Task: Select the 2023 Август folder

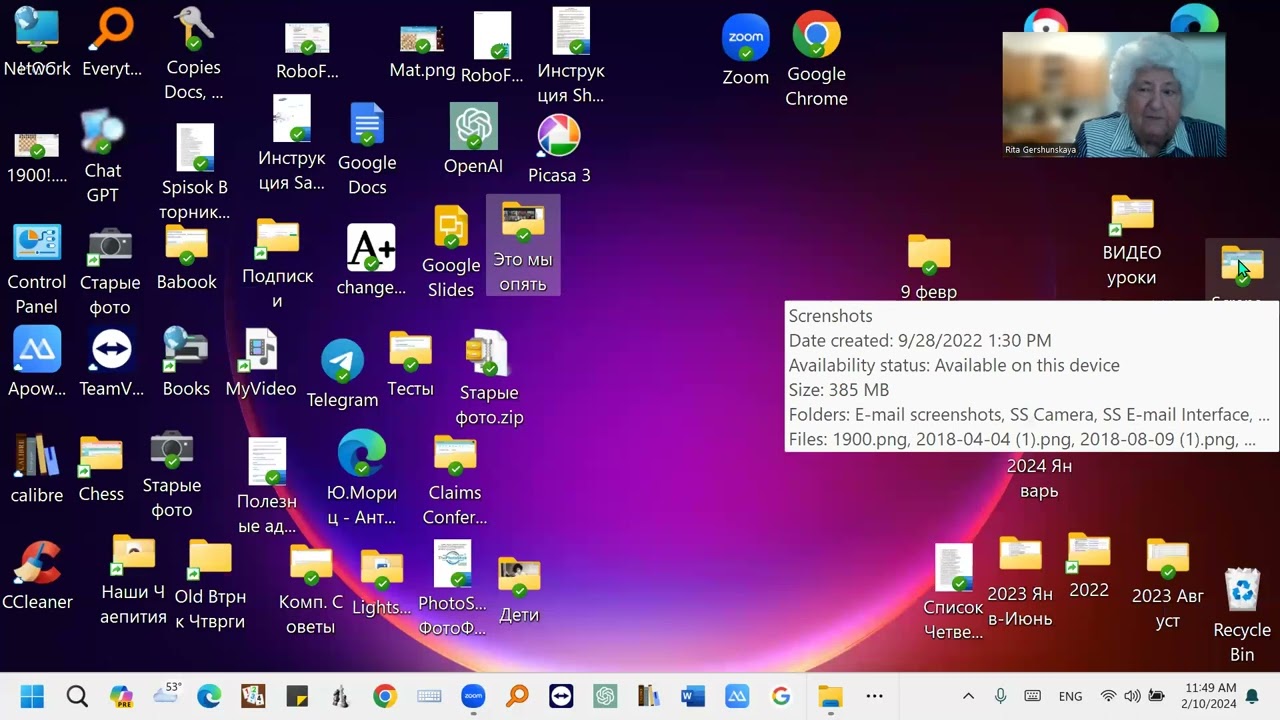Action: click(1167, 584)
